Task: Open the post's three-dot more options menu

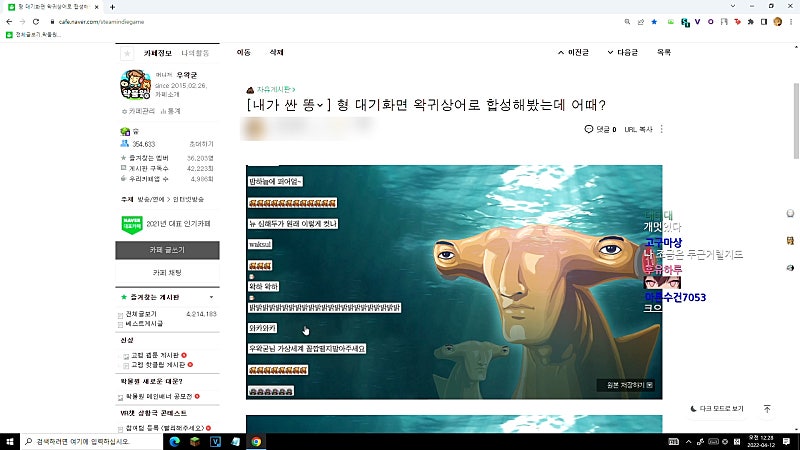Action: [x=662, y=129]
